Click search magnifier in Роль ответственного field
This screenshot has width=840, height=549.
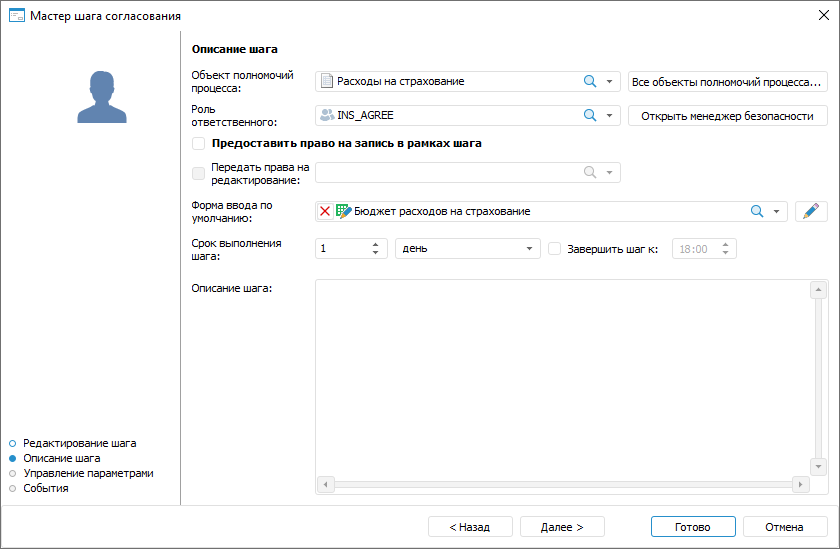[x=590, y=115]
